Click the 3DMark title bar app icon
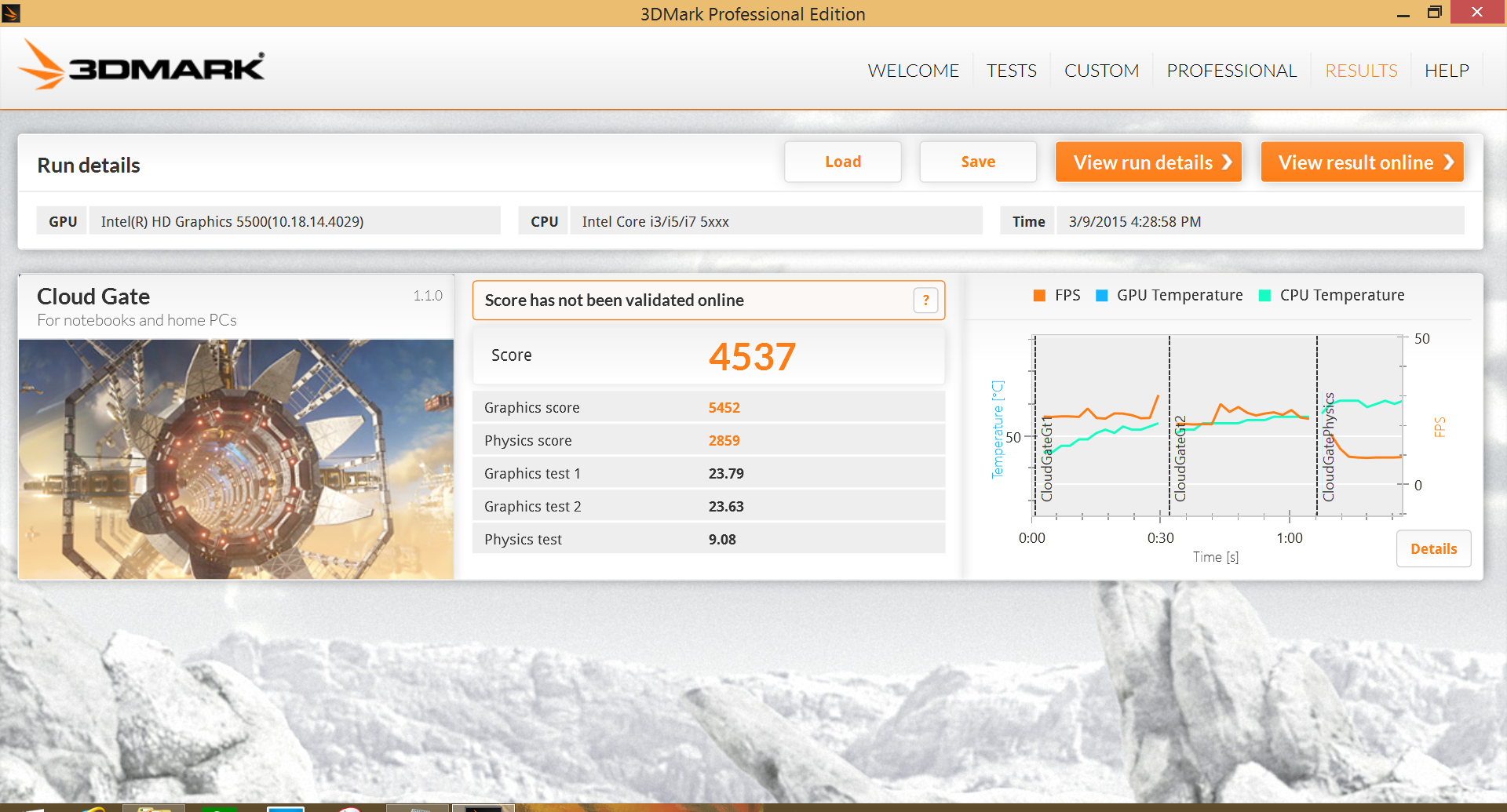The height and width of the screenshot is (812, 1507). point(11,13)
